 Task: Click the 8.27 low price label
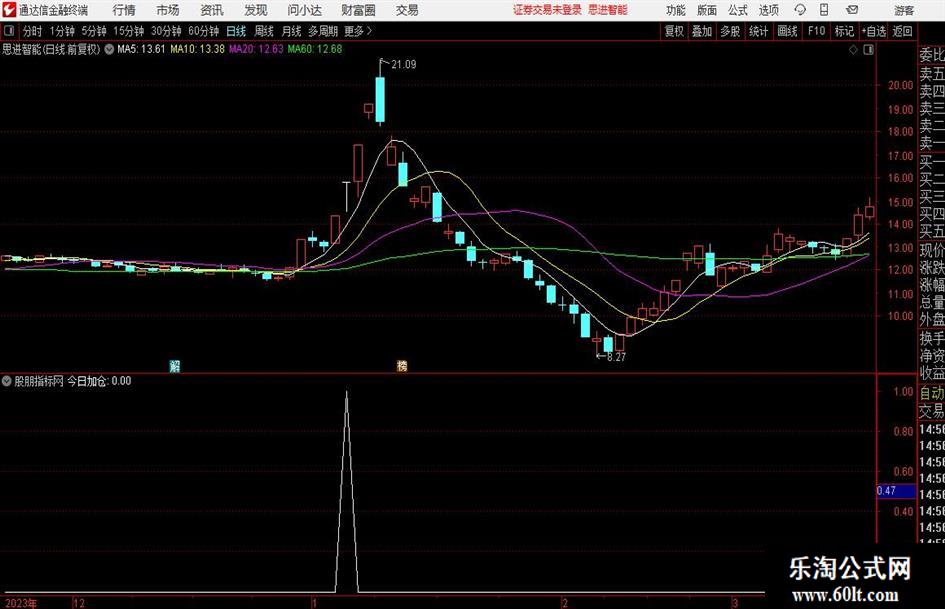[x=617, y=357]
